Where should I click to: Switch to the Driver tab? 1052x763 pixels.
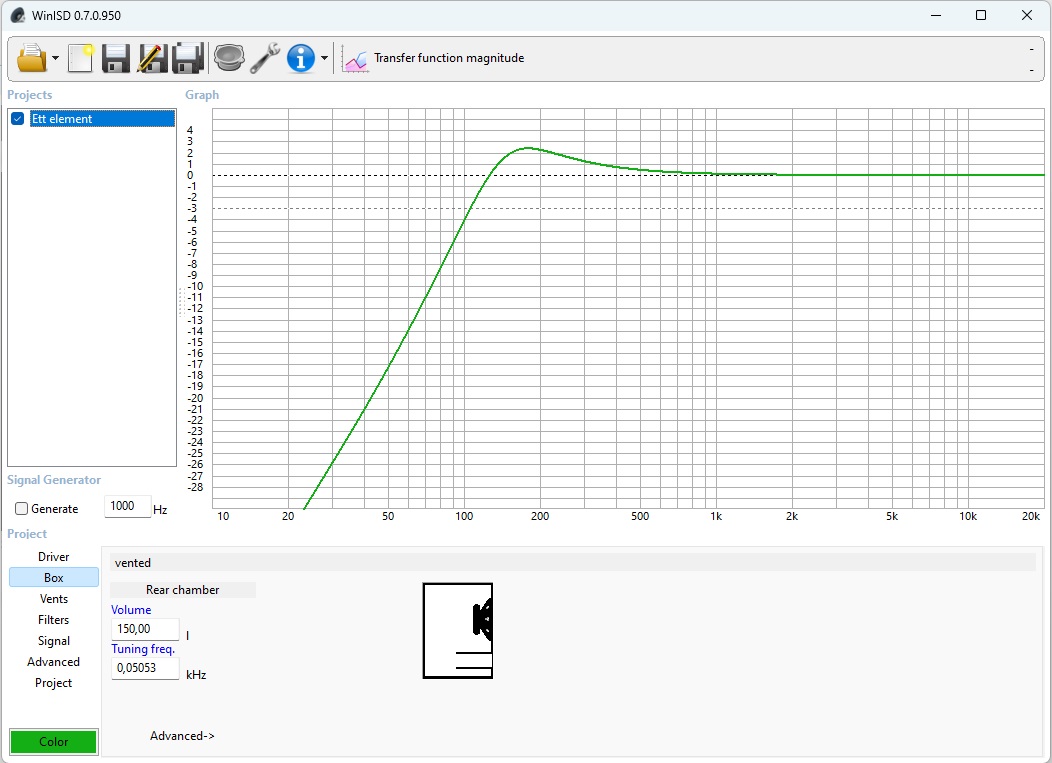pyautogui.click(x=54, y=557)
